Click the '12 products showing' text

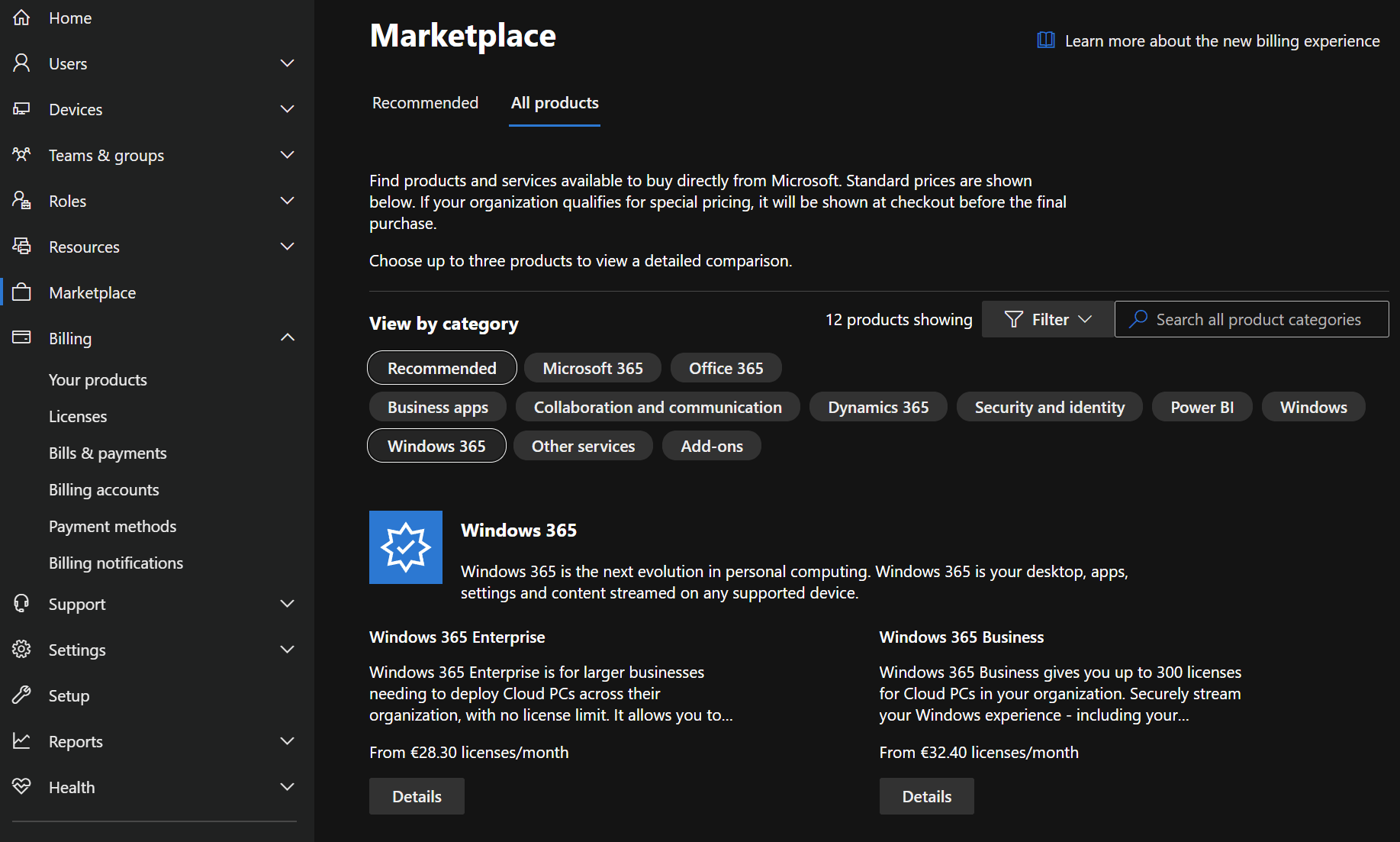coord(899,319)
